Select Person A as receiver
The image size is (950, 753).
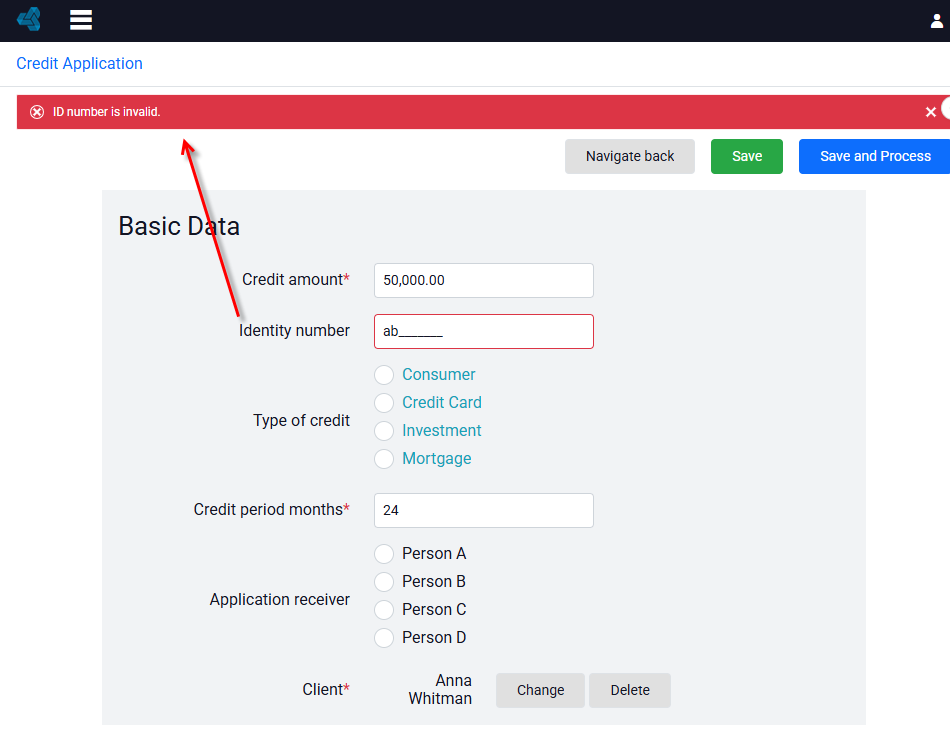coord(384,554)
